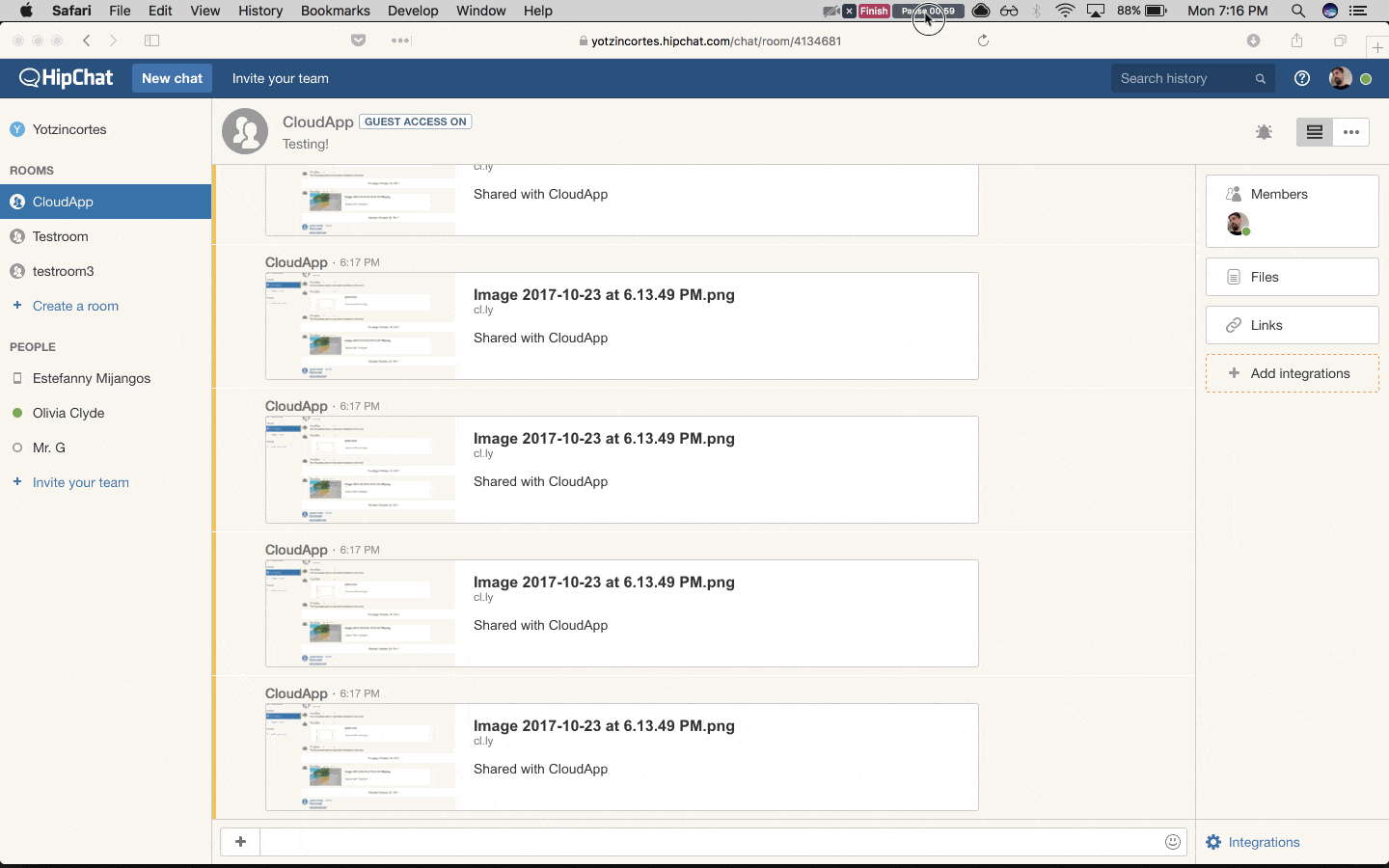Click the HipChat logo

[x=66, y=78]
